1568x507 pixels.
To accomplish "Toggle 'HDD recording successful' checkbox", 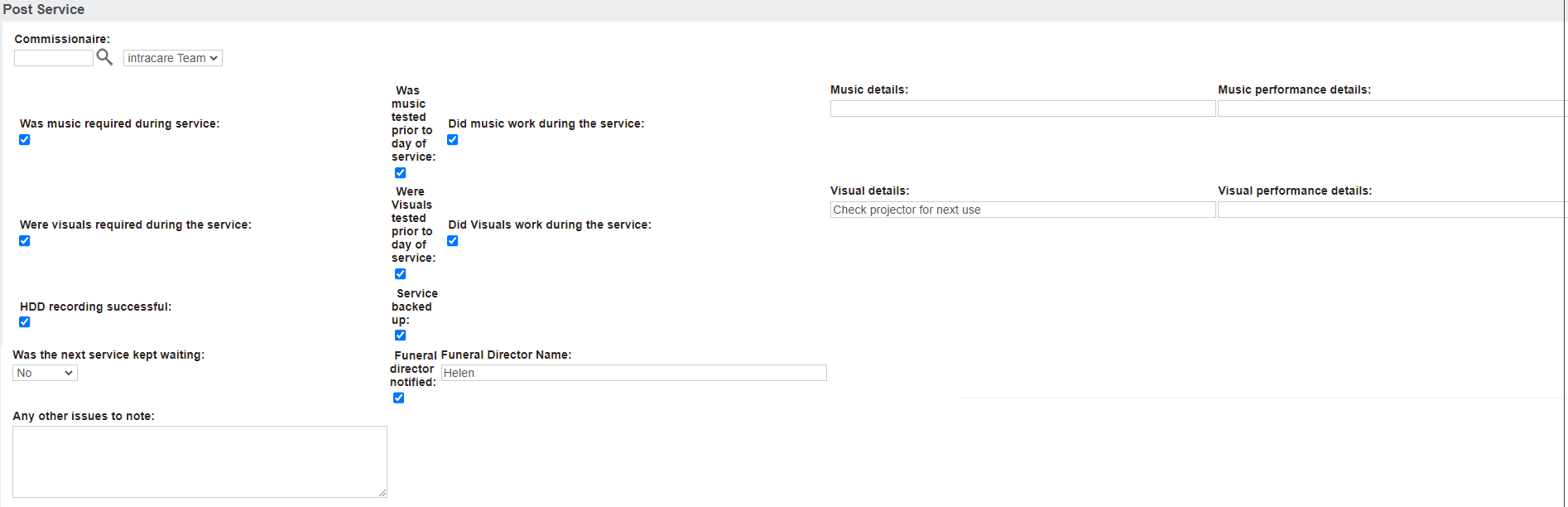I will (25, 322).
